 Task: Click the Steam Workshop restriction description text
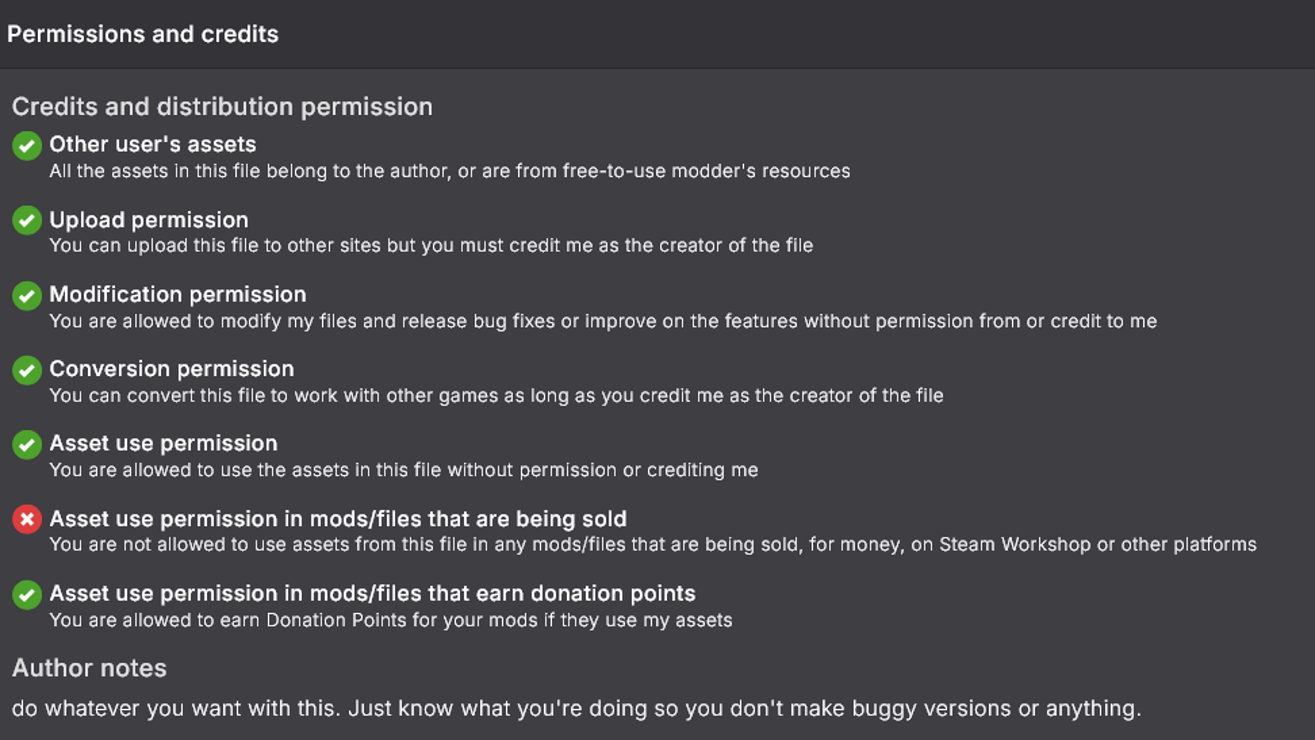[x=652, y=545]
